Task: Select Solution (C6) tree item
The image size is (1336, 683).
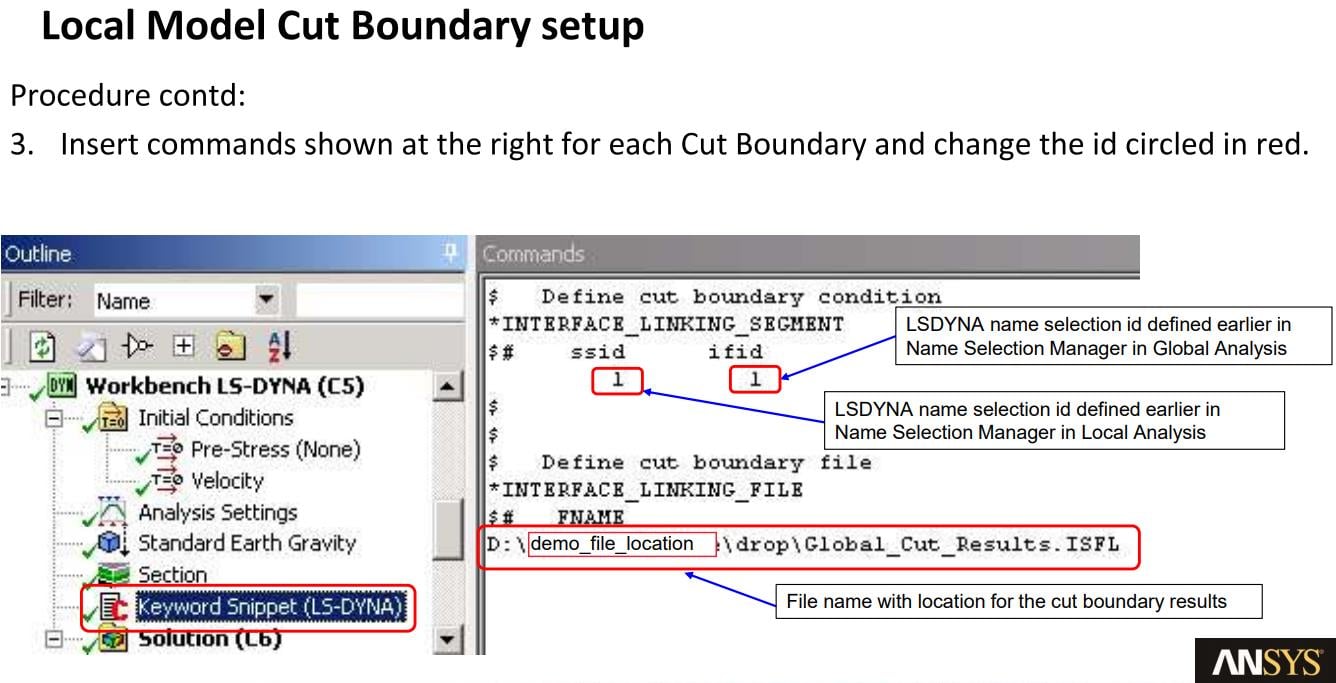Action: (x=209, y=639)
